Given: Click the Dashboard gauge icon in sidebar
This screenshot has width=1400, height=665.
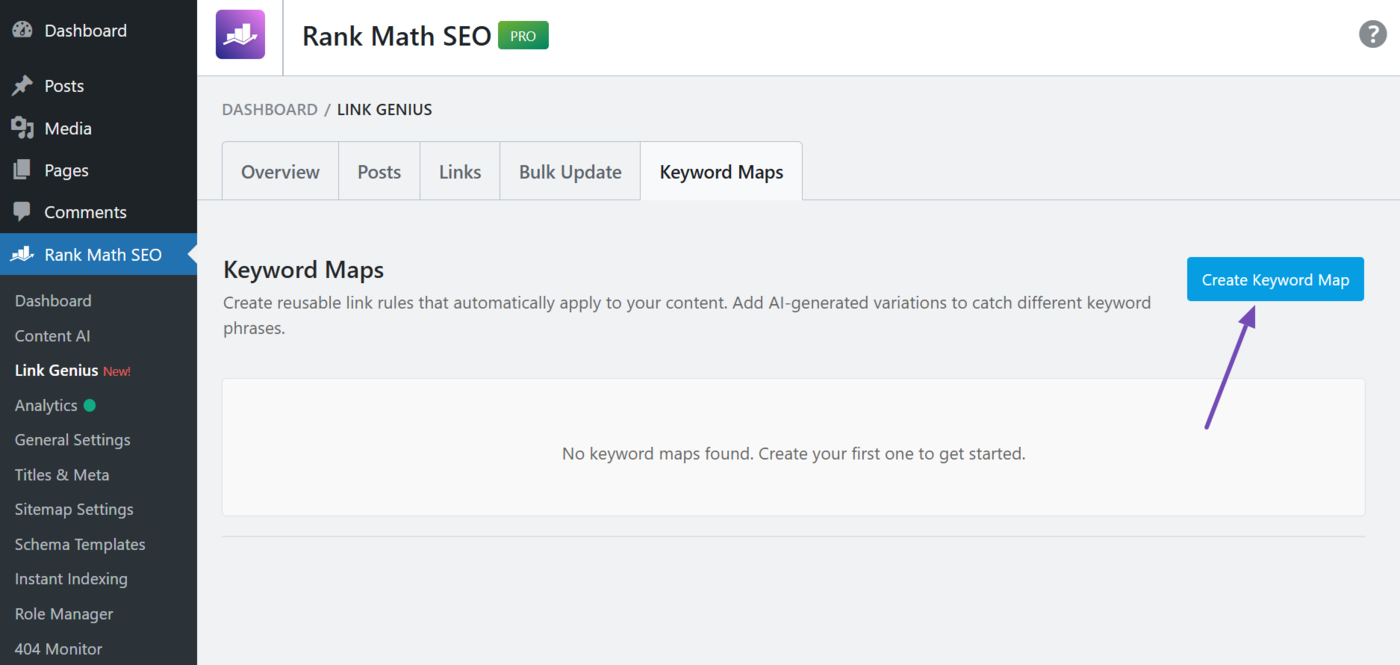Looking at the screenshot, I should (x=22, y=30).
